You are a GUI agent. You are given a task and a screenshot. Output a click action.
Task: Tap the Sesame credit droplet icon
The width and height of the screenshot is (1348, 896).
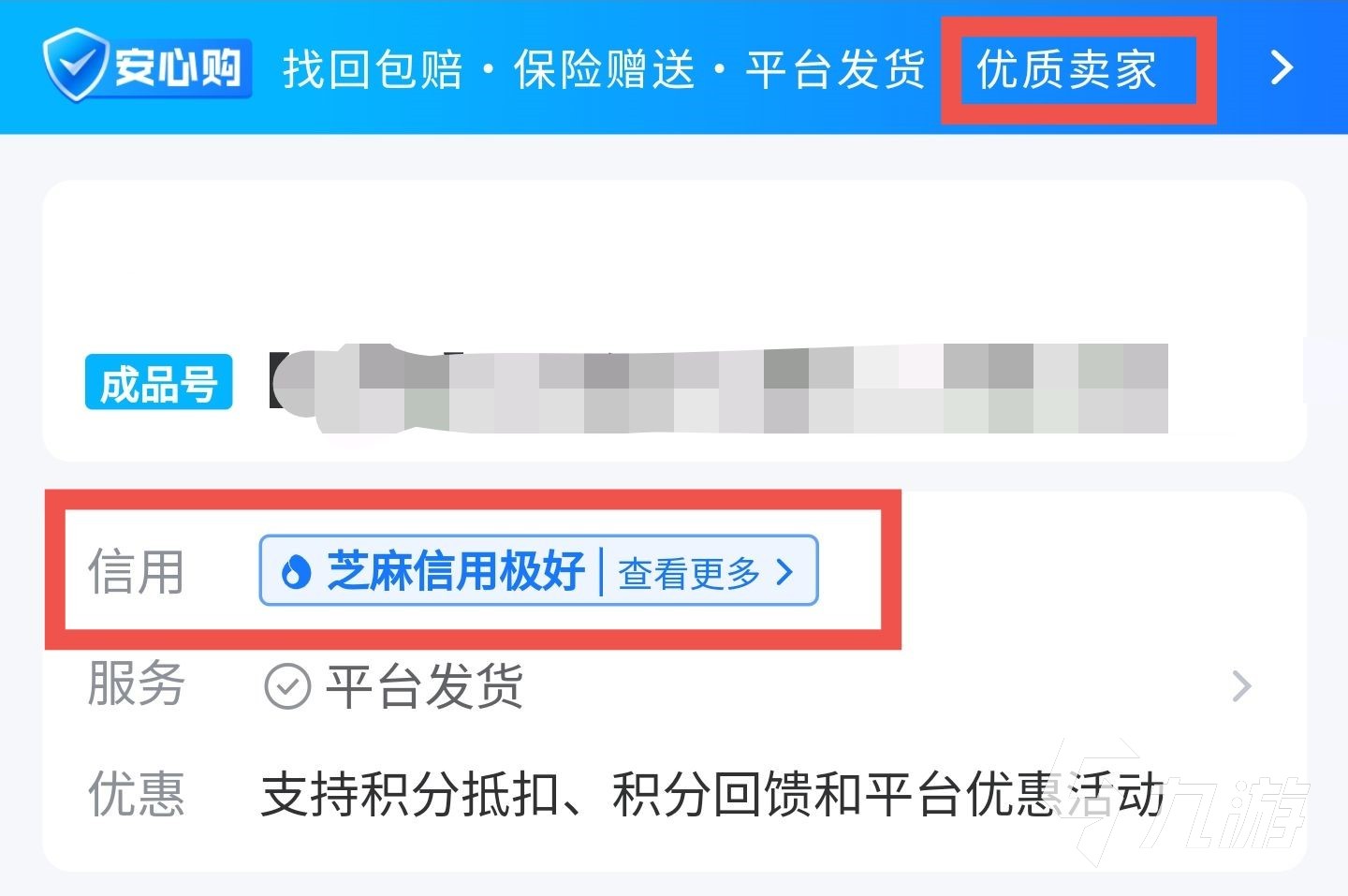[x=296, y=571]
